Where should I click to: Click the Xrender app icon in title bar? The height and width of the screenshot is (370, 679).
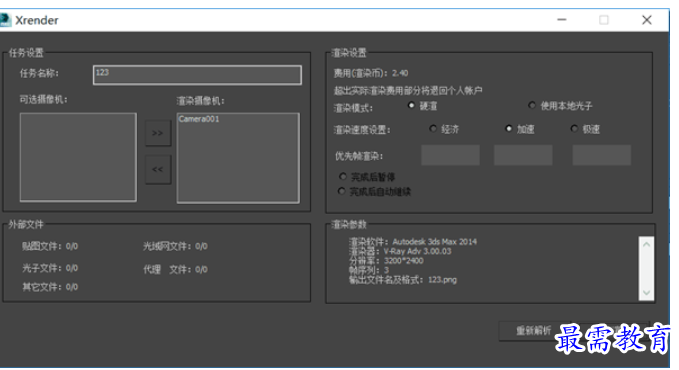(5, 20)
